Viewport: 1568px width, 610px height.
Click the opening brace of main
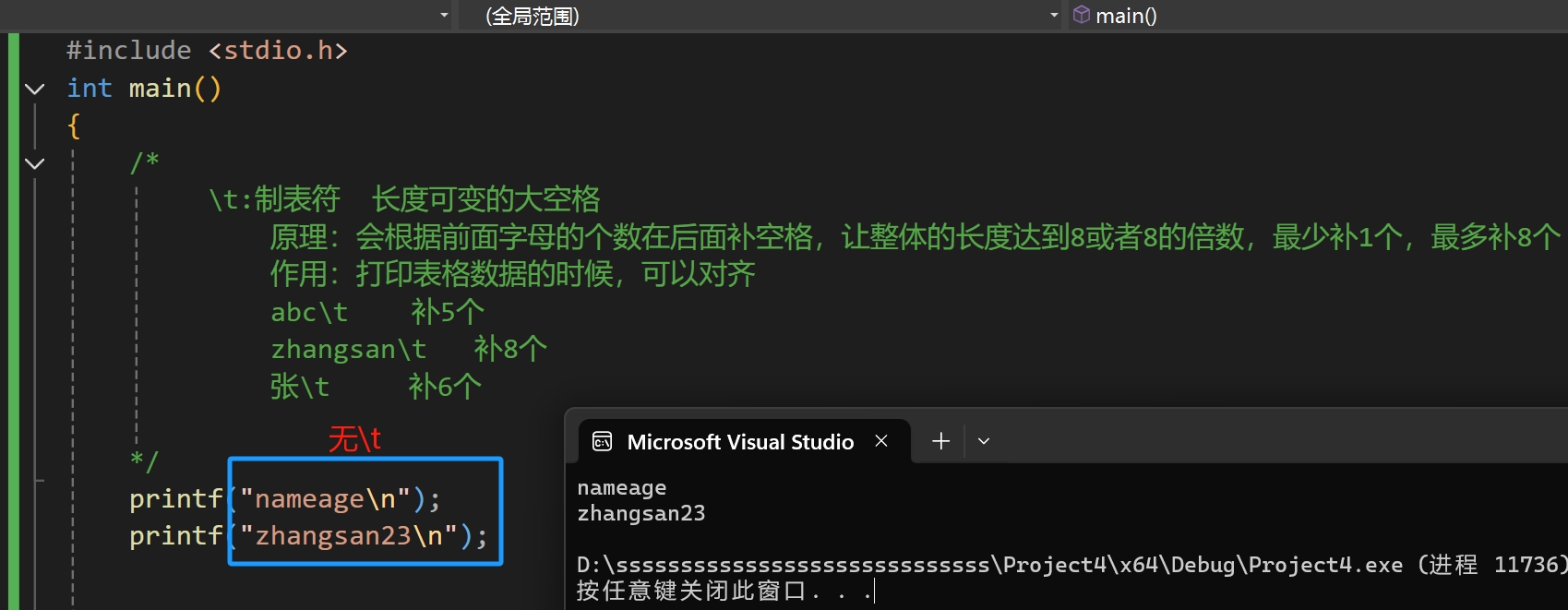pyautogui.click(x=74, y=126)
